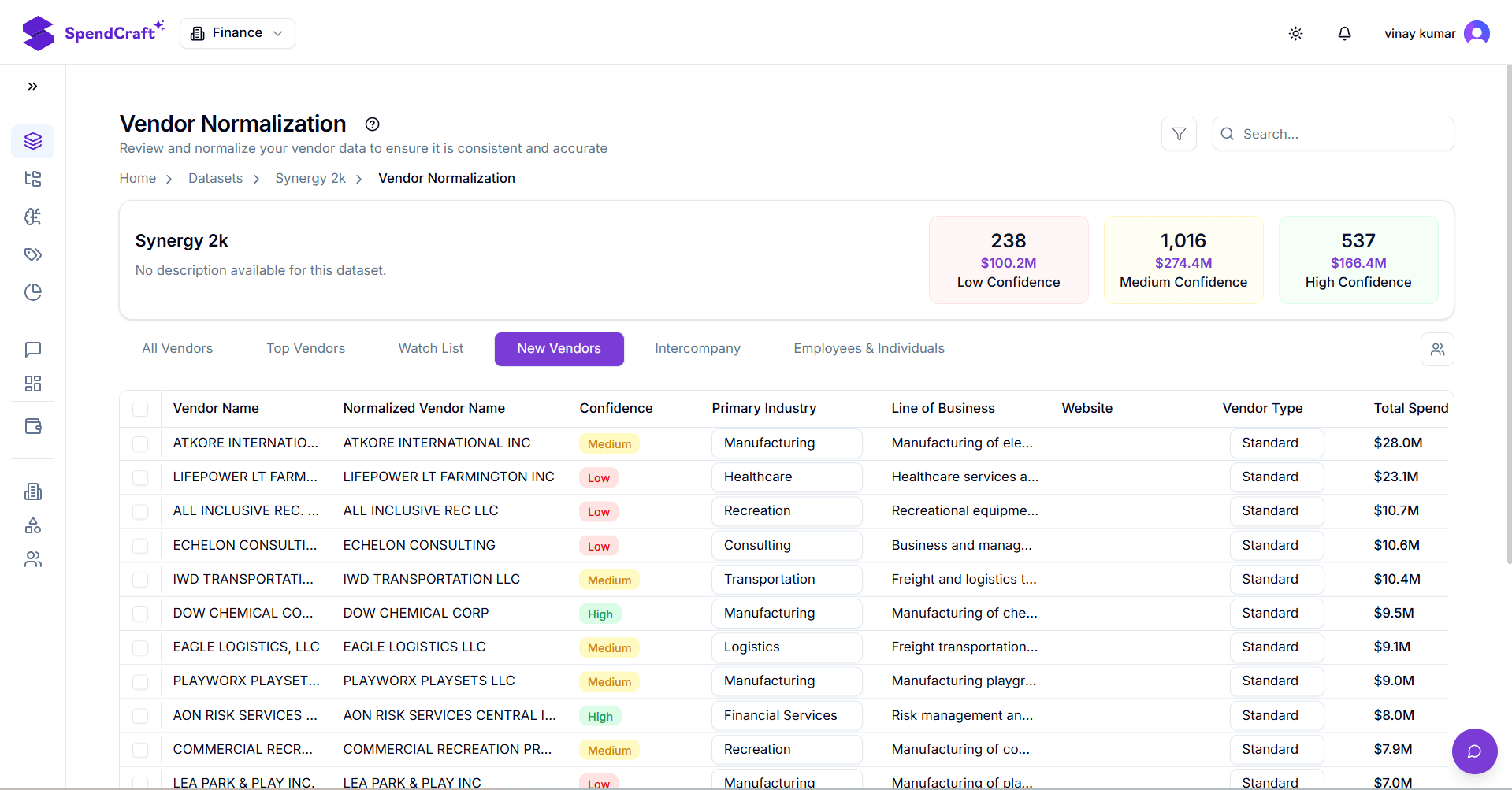Open notifications via the bell icon
The width and height of the screenshot is (1512, 790).
(1344, 33)
